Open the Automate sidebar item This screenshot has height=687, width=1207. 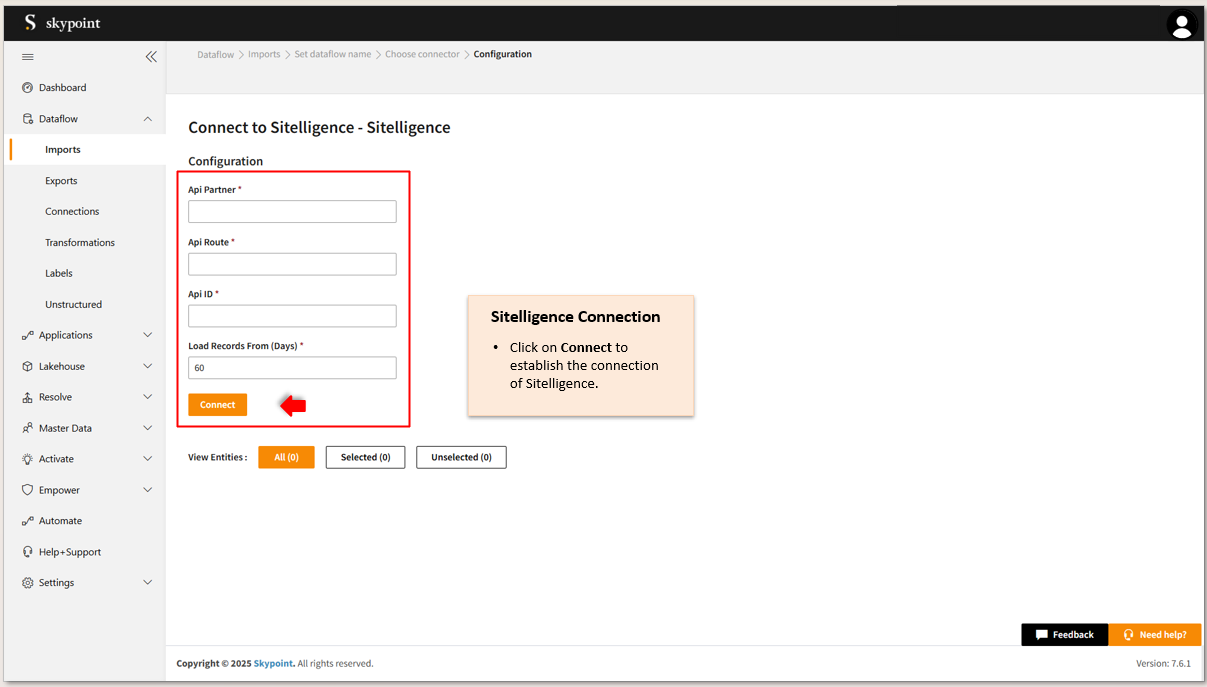point(60,521)
